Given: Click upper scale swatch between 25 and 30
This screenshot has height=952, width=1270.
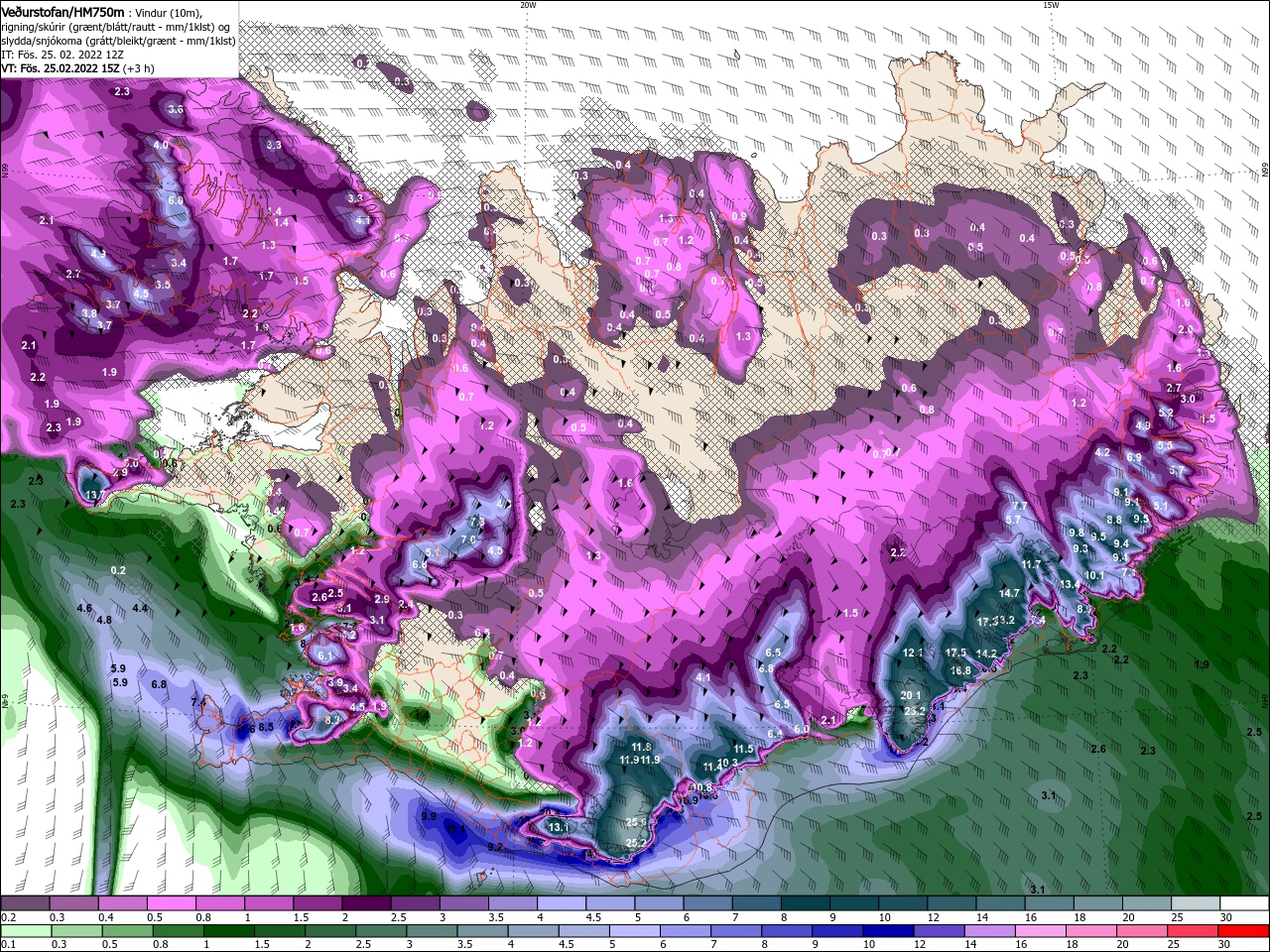Looking at the screenshot, I should [1195, 903].
